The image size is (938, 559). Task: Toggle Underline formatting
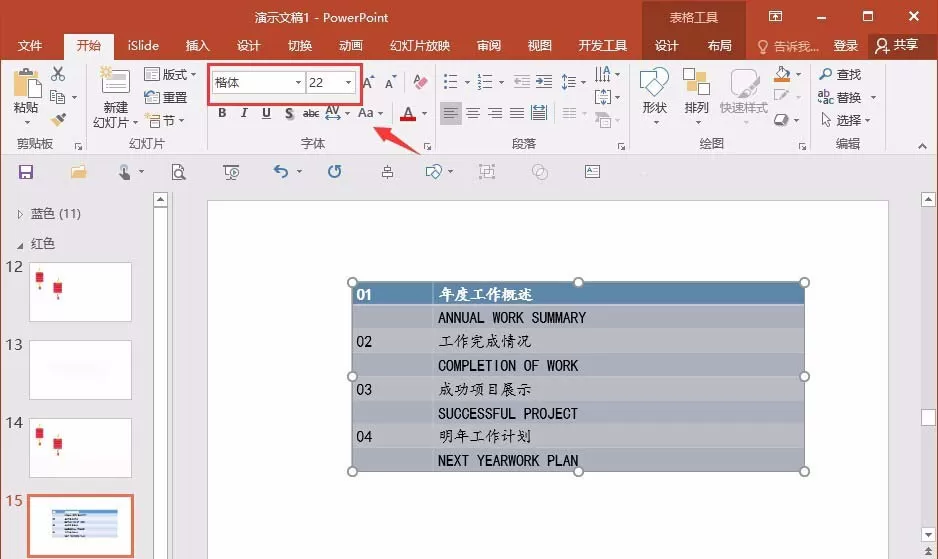click(x=267, y=113)
